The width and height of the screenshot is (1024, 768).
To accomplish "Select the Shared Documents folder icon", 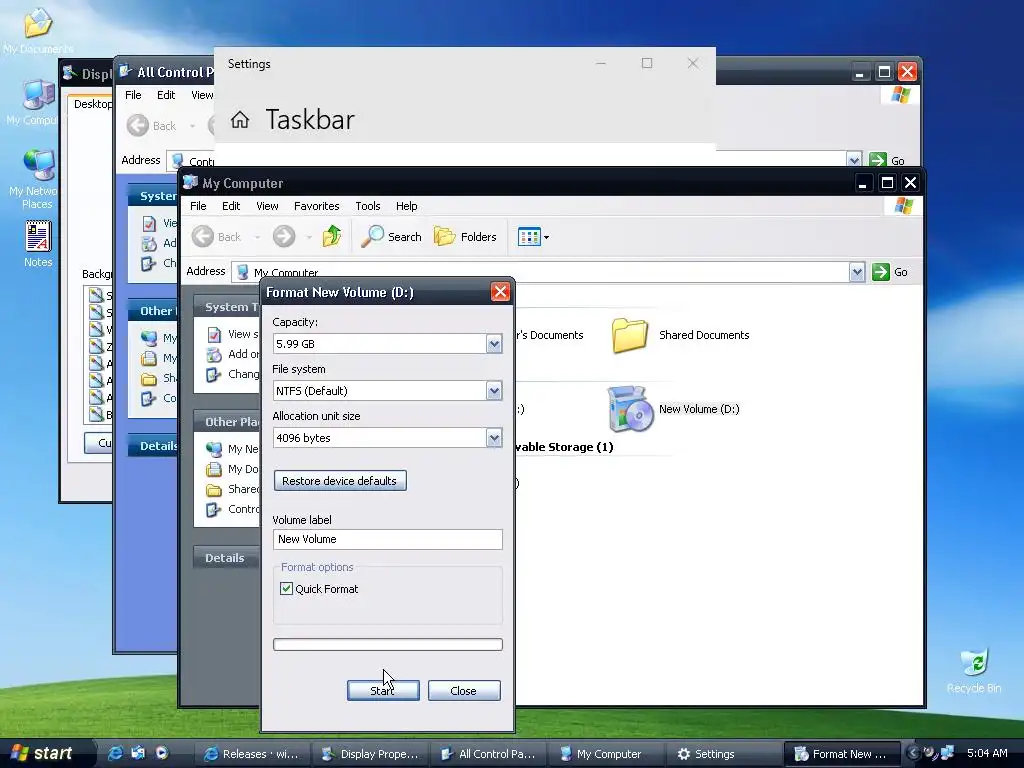I will point(630,336).
